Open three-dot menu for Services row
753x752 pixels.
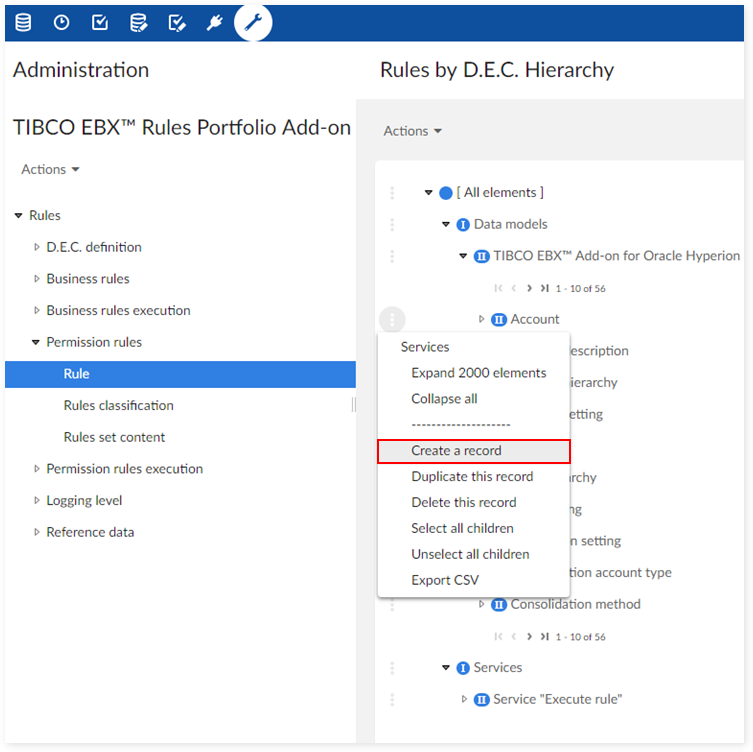click(x=392, y=668)
